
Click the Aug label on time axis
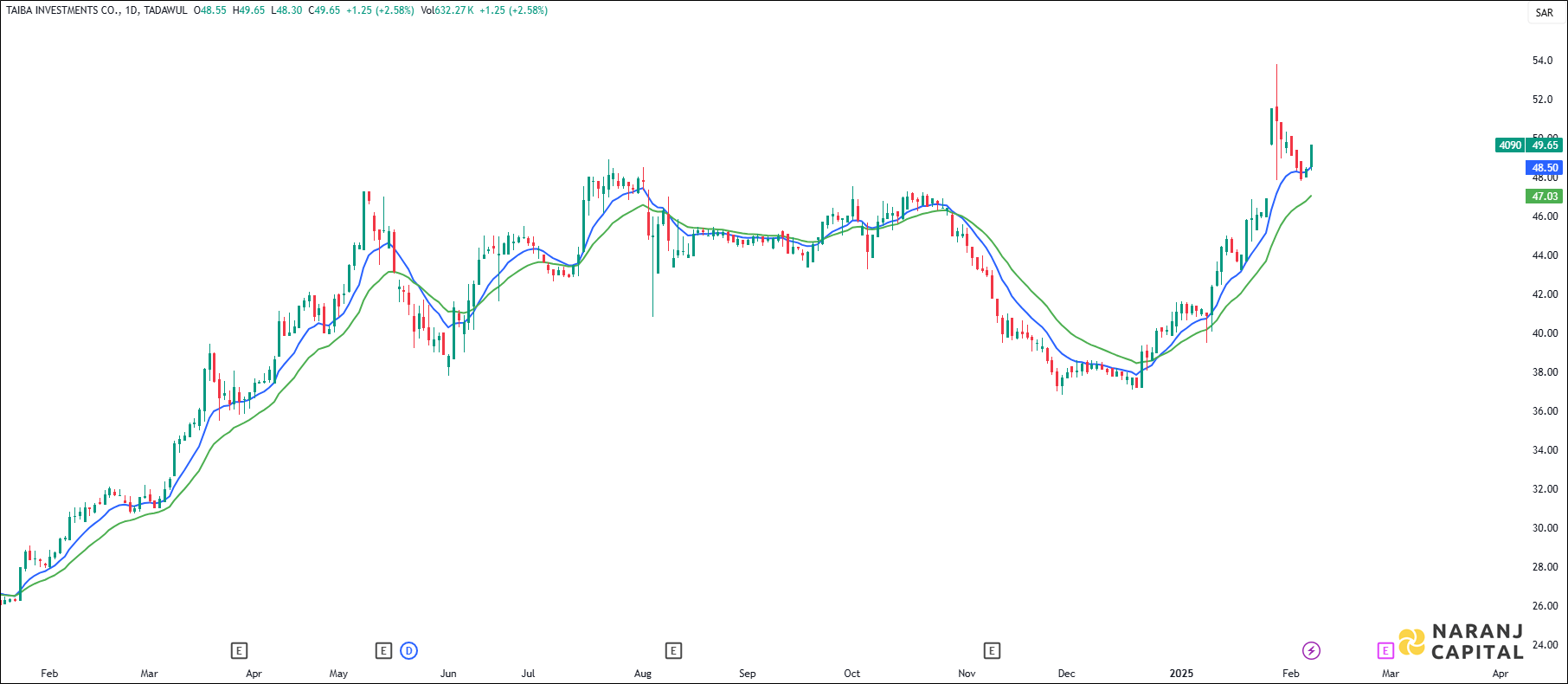tap(643, 674)
